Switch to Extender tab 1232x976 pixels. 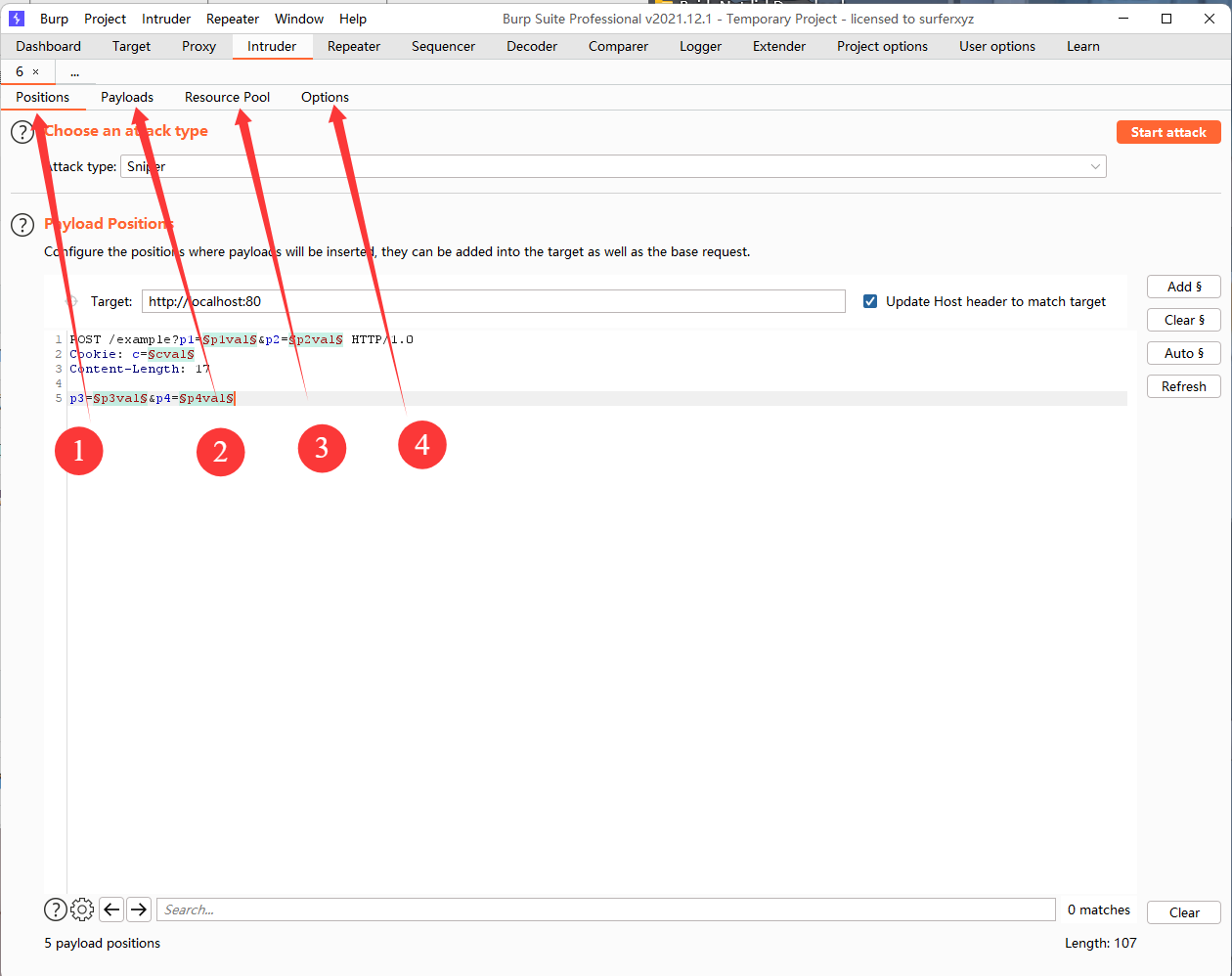(x=779, y=46)
